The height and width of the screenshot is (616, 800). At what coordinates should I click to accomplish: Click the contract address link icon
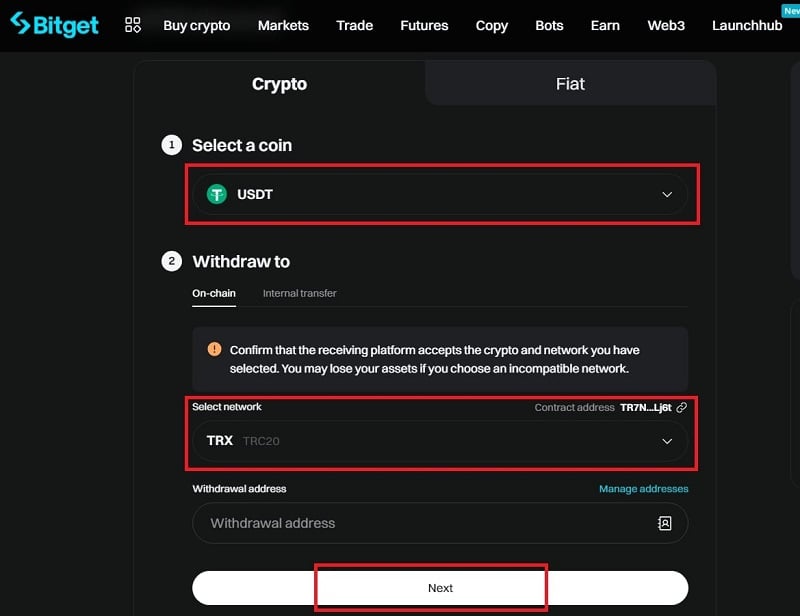682,407
